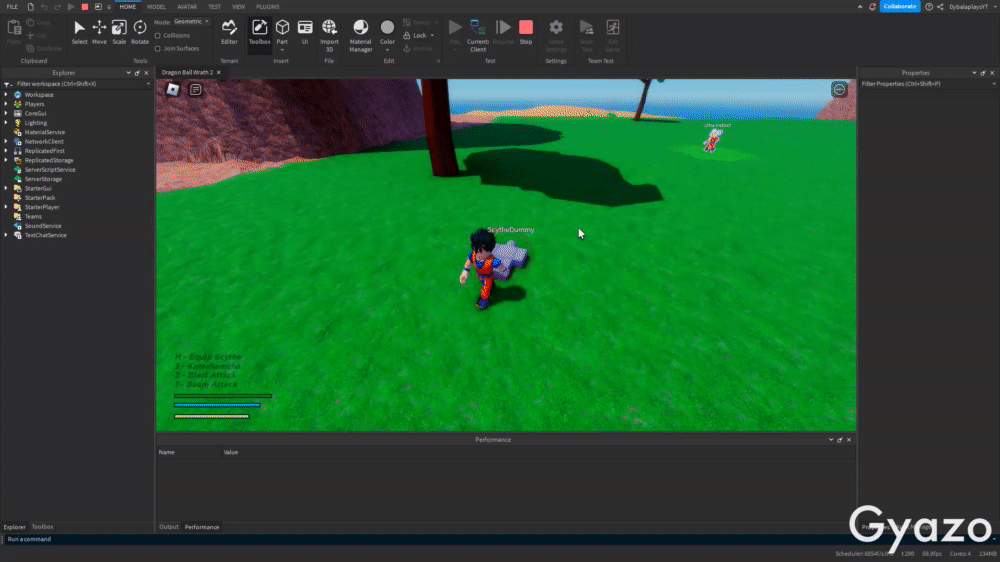
Task: Click Import 3D
Action: [x=329, y=35]
